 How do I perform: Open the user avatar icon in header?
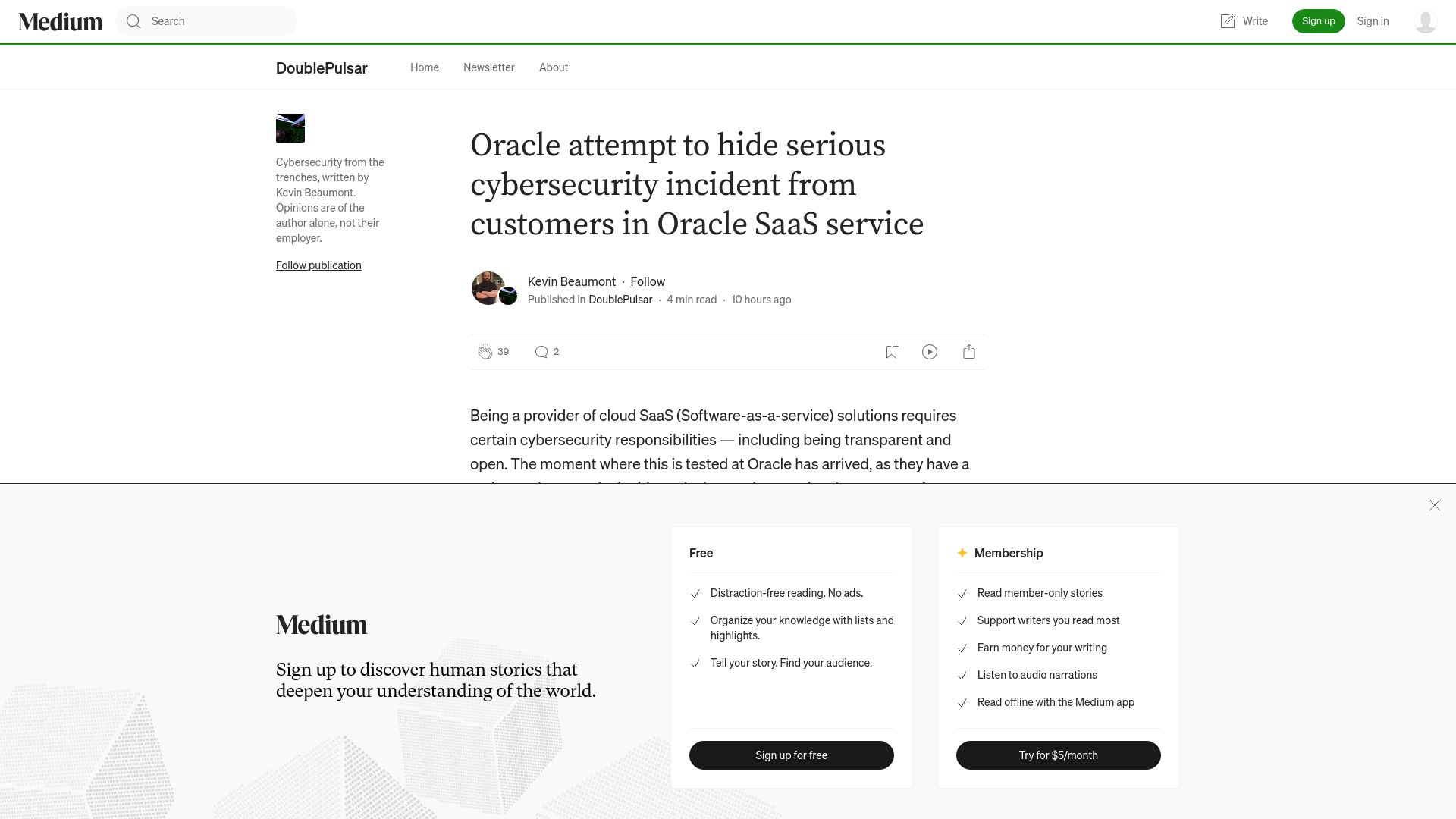pyautogui.click(x=1425, y=21)
